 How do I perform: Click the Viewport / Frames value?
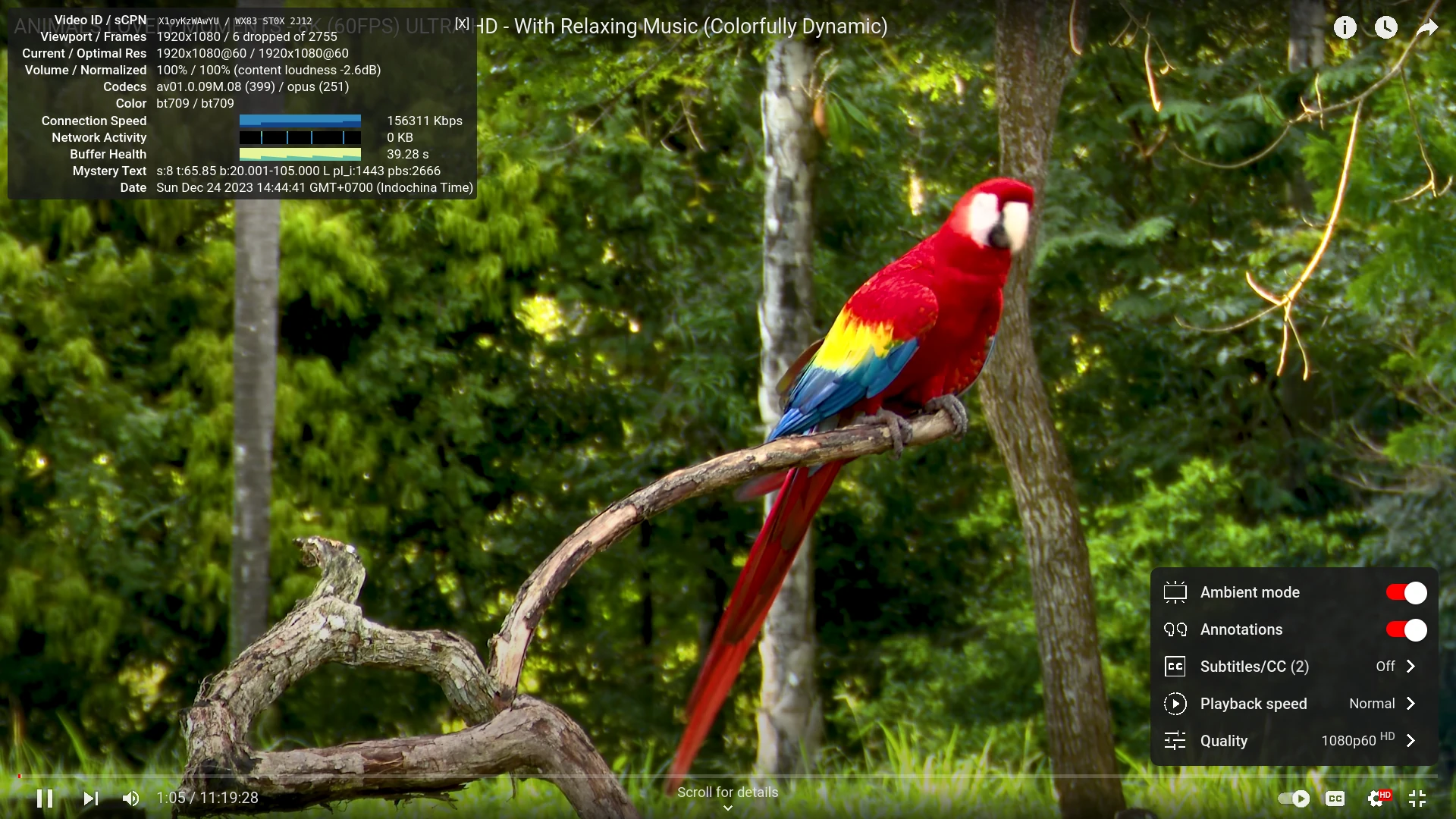point(246,37)
